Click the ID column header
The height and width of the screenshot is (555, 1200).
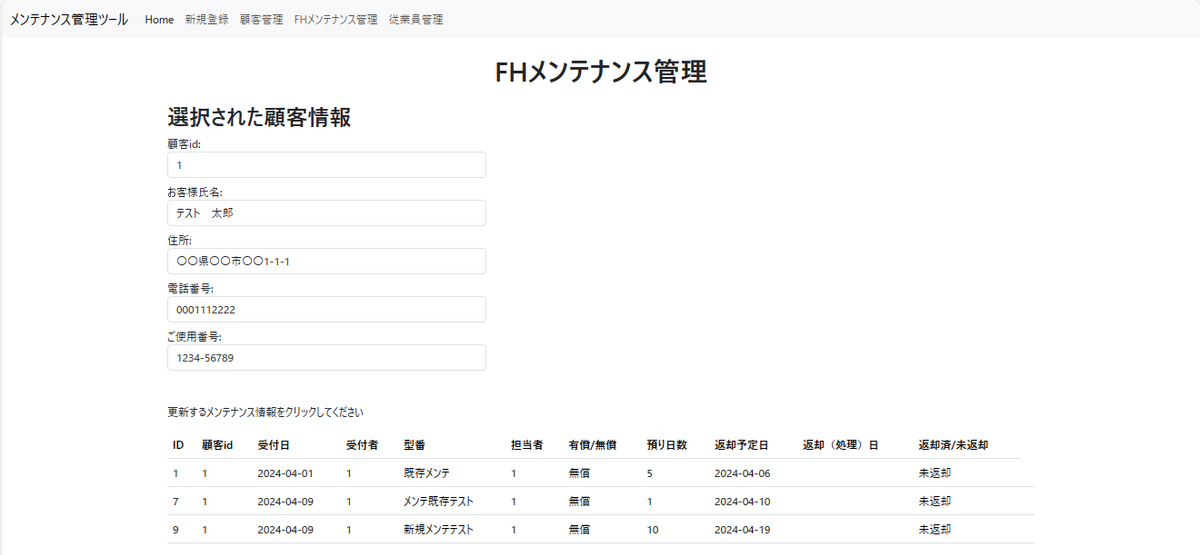coord(178,445)
